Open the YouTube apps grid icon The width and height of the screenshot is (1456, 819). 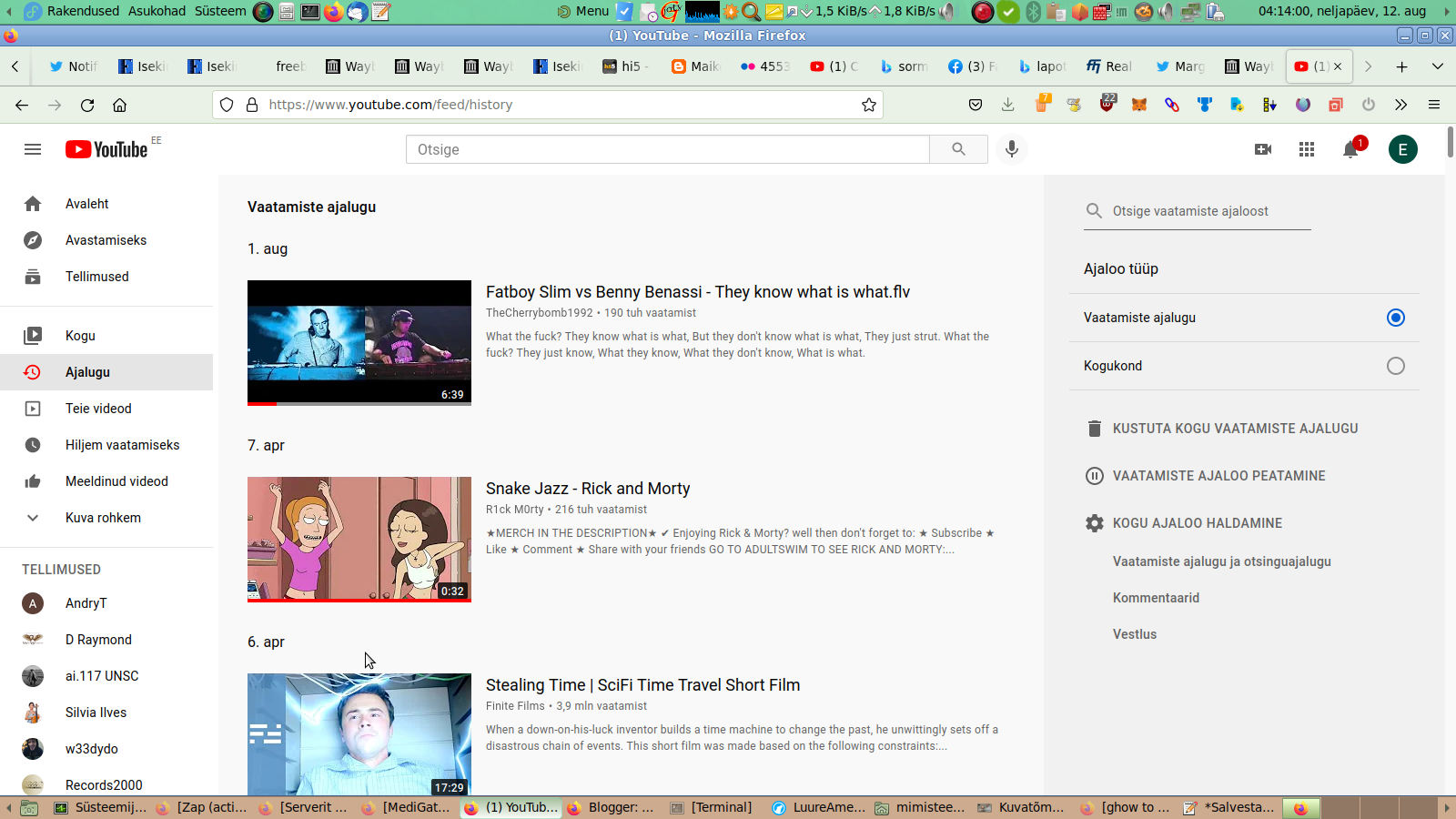(x=1306, y=149)
